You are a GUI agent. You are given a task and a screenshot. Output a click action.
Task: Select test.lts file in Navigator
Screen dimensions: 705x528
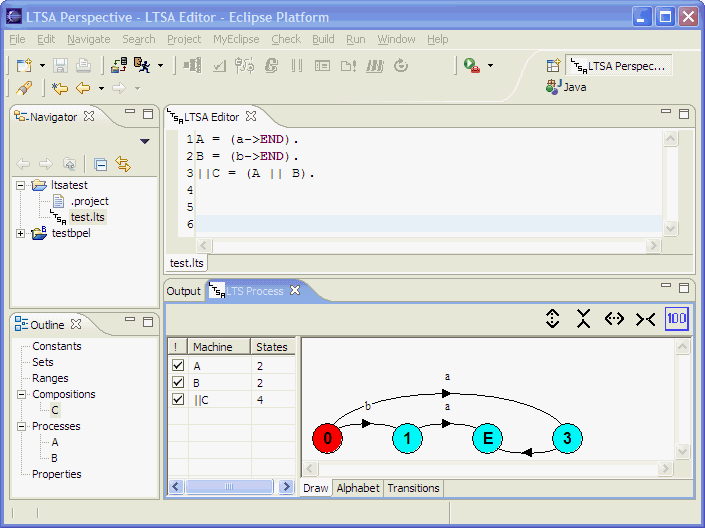click(89, 217)
